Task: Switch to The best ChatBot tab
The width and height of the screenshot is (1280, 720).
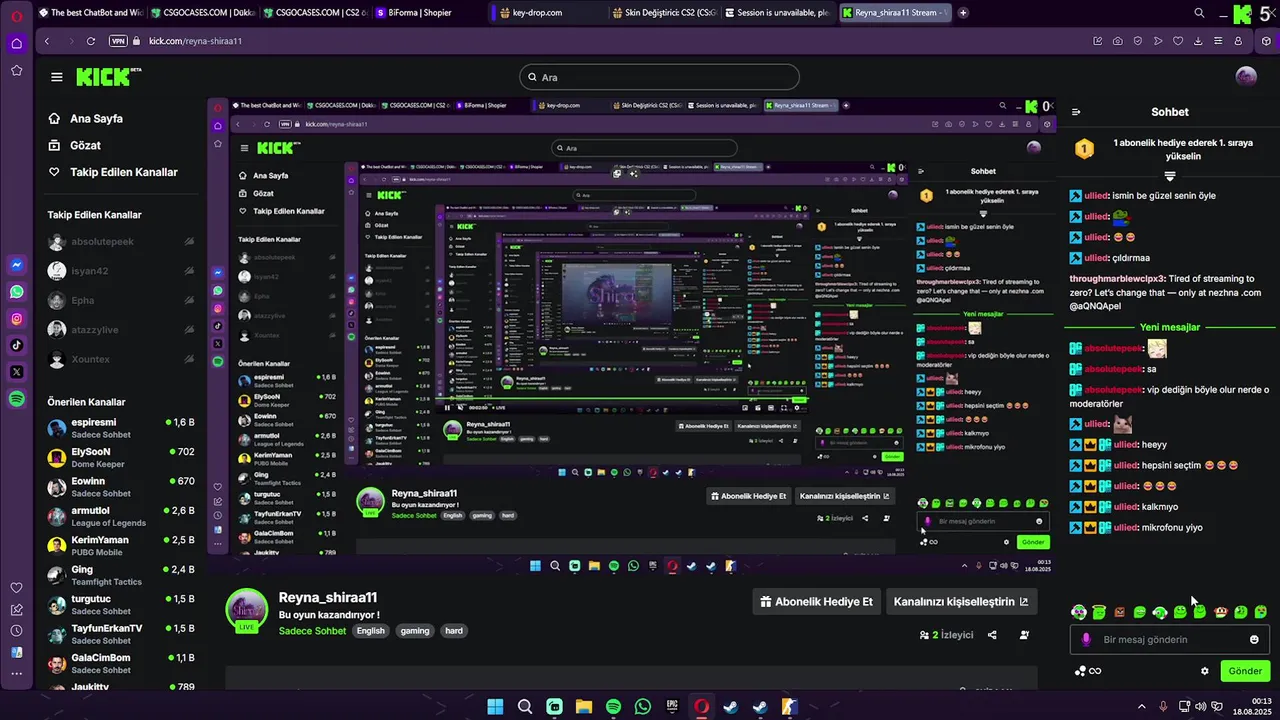Action: 90,13
